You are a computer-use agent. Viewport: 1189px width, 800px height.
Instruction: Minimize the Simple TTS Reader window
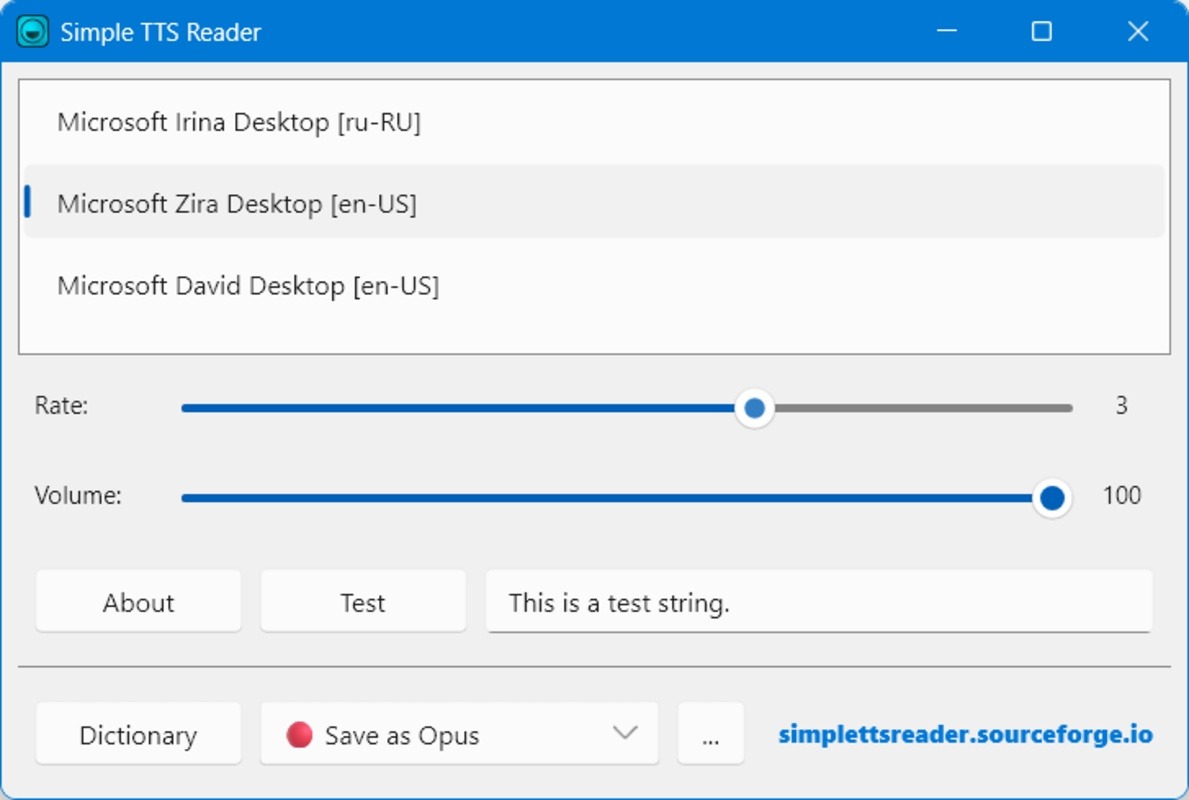point(947,32)
